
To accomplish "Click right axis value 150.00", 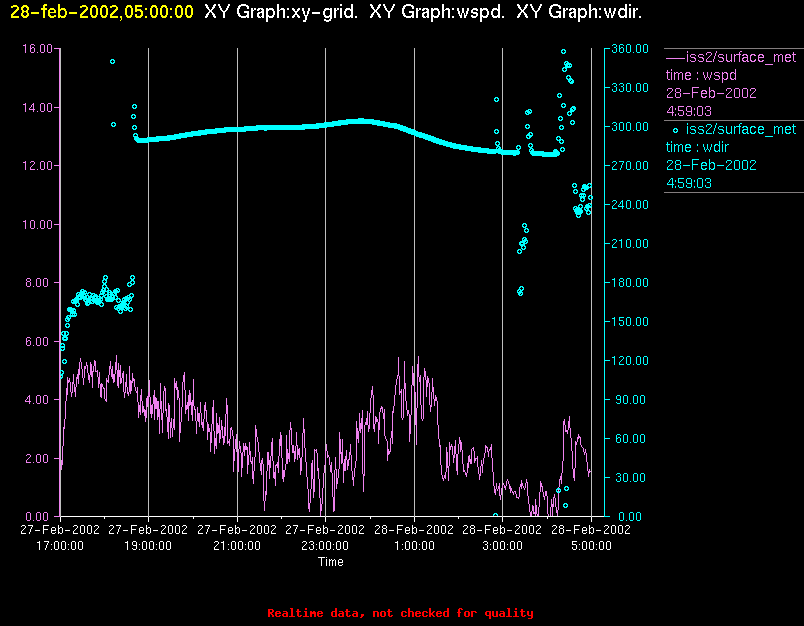I will 630,322.
